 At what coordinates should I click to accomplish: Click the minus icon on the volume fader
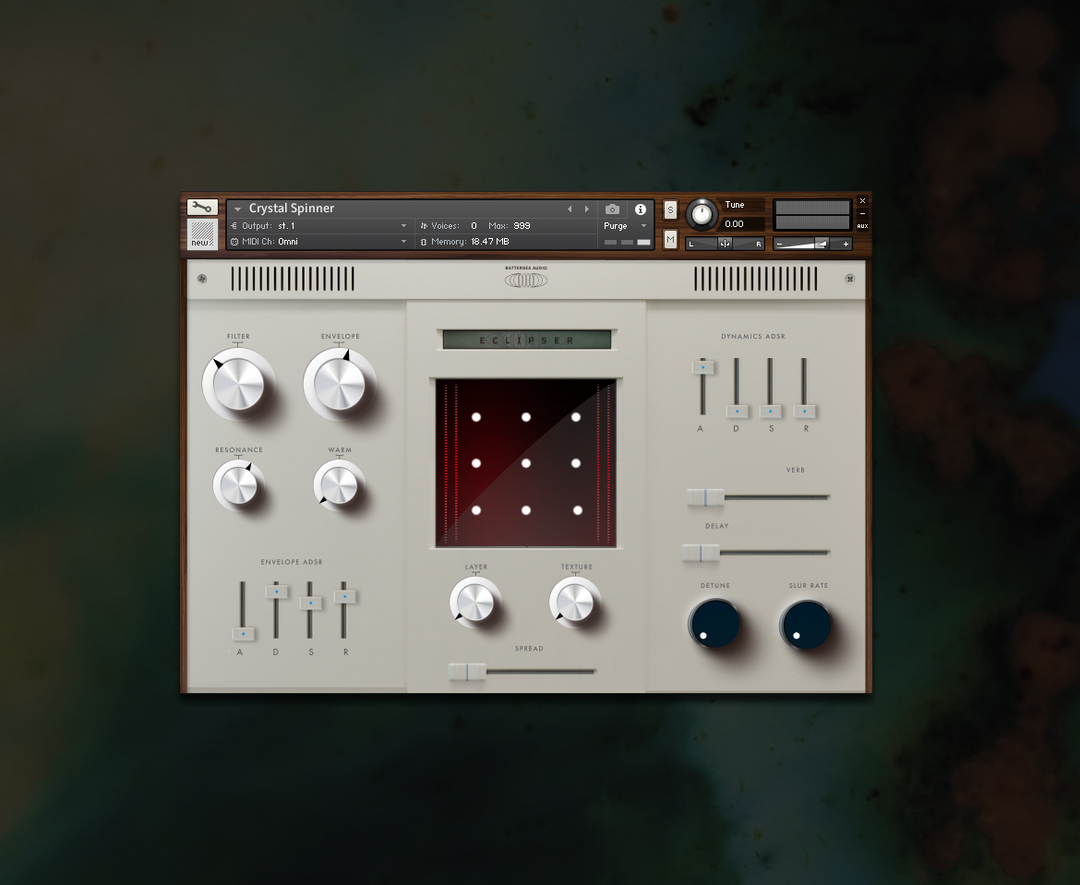[x=781, y=243]
